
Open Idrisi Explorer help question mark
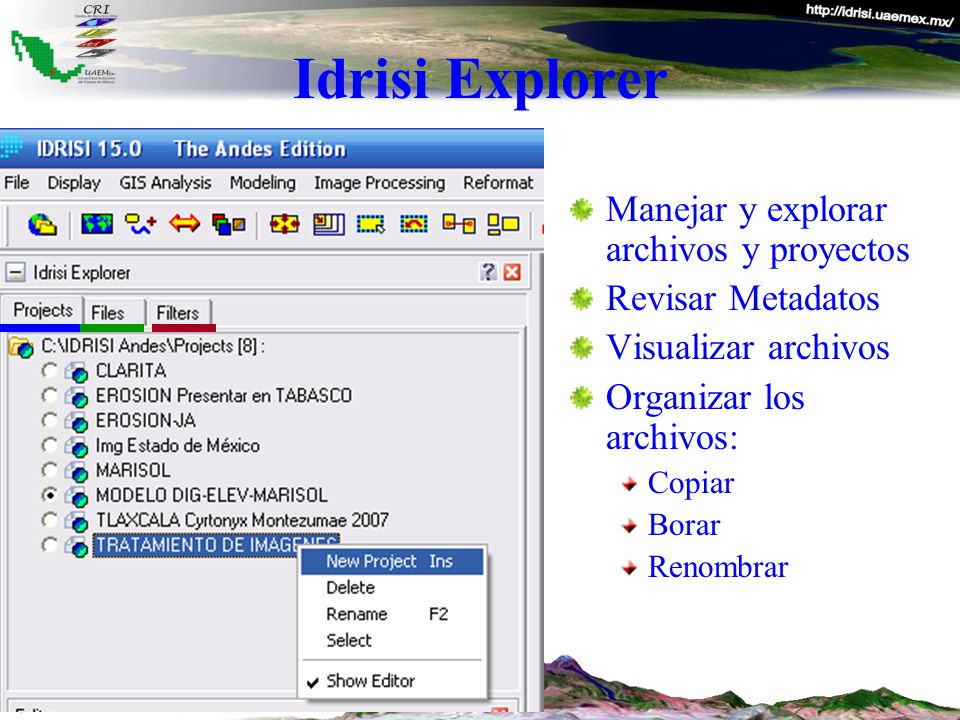click(489, 272)
